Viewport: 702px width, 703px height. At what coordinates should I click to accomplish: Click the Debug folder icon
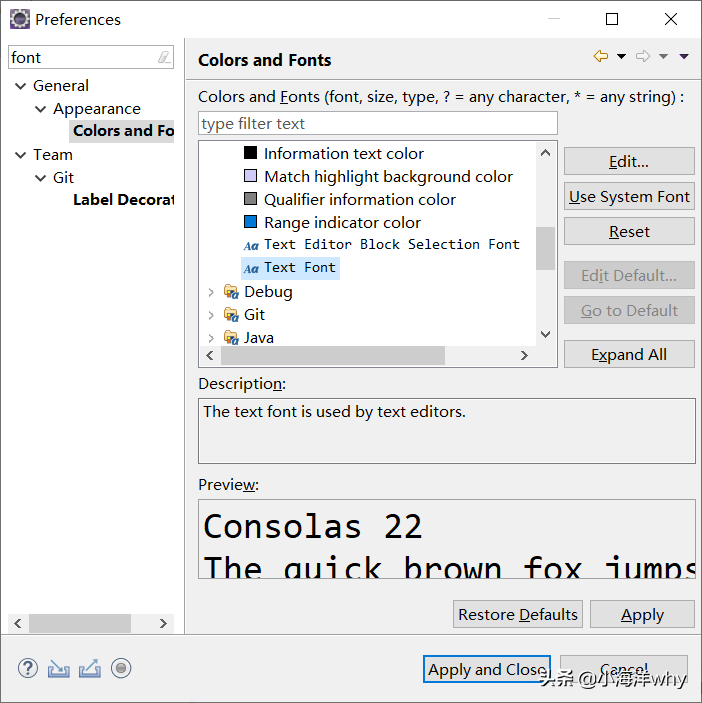coord(231,292)
